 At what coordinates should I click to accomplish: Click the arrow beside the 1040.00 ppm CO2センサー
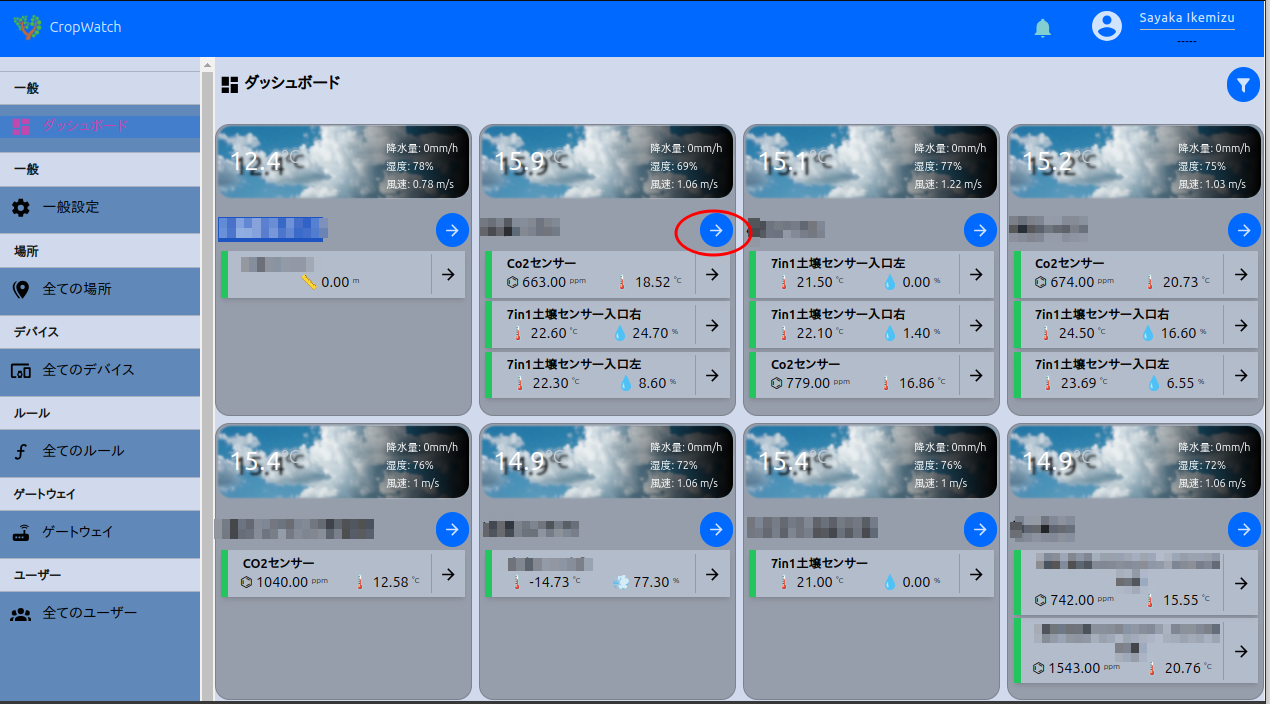(448, 574)
